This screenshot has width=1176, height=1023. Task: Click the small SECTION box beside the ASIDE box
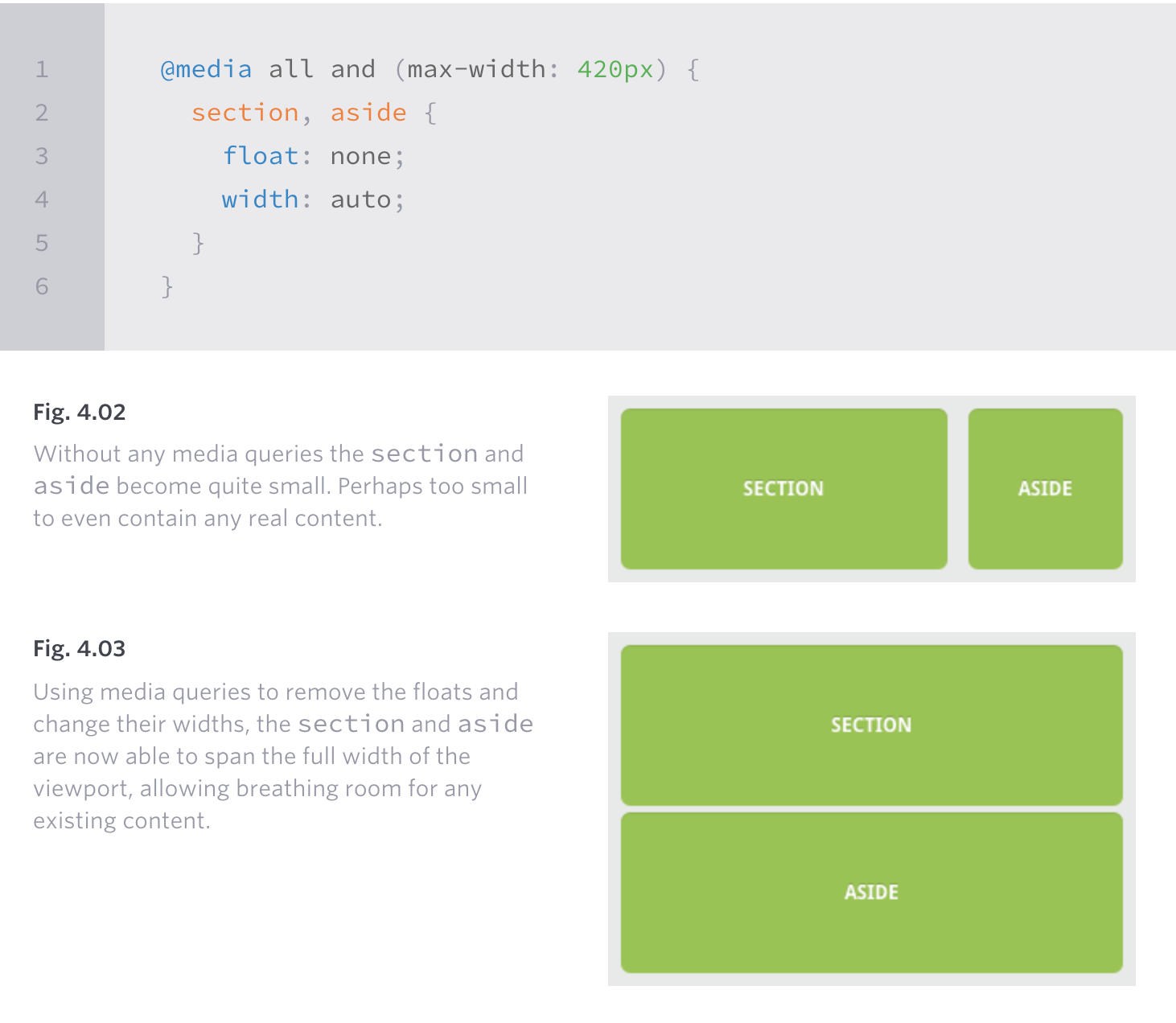tap(783, 489)
